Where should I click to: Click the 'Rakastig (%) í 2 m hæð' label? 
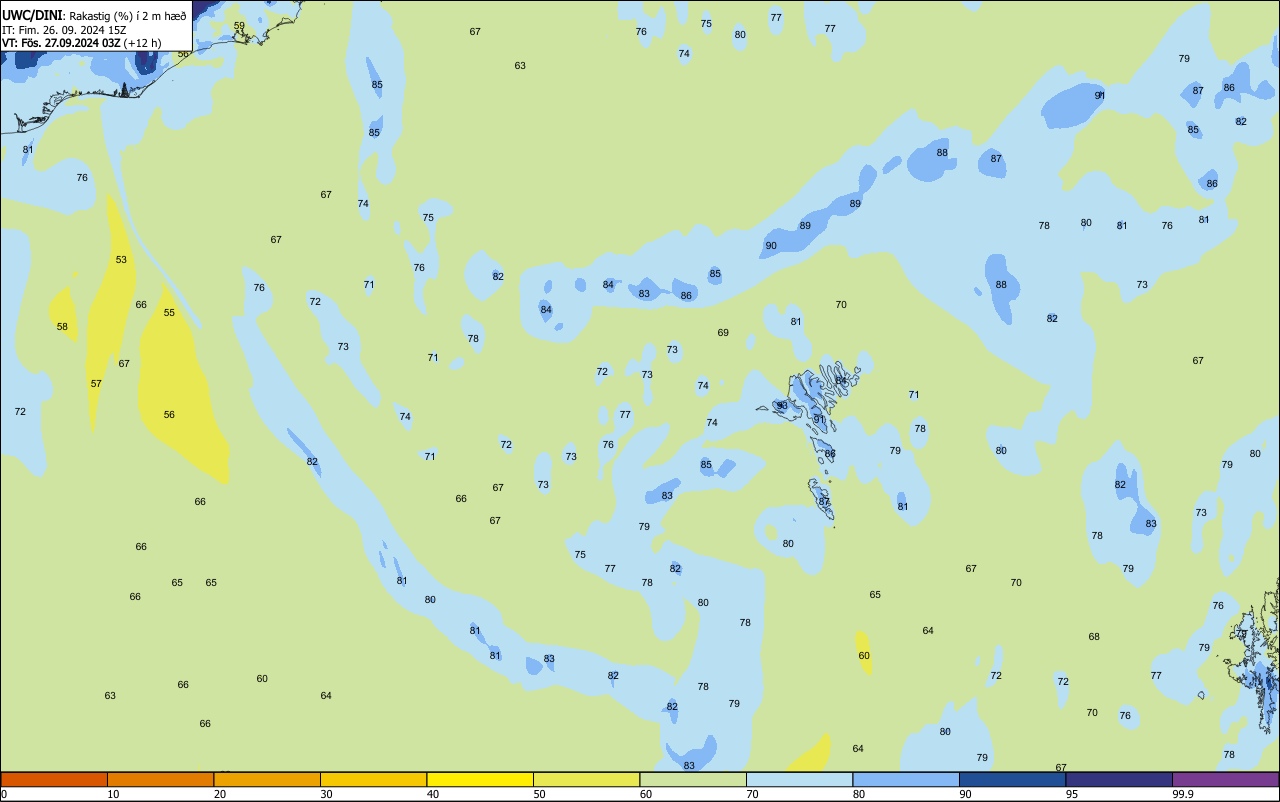[128, 16]
